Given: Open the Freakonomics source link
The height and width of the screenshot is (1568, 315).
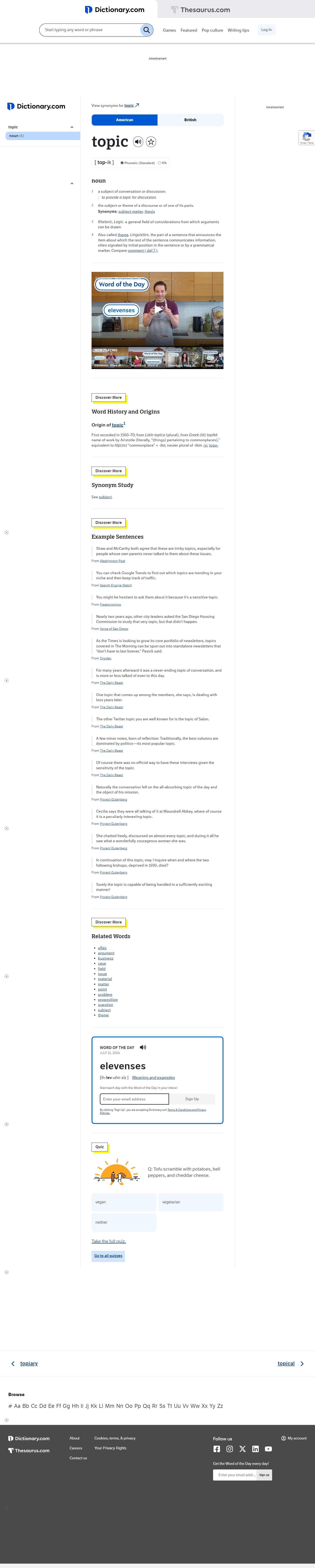Looking at the screenshot, I should pos(110,604).
